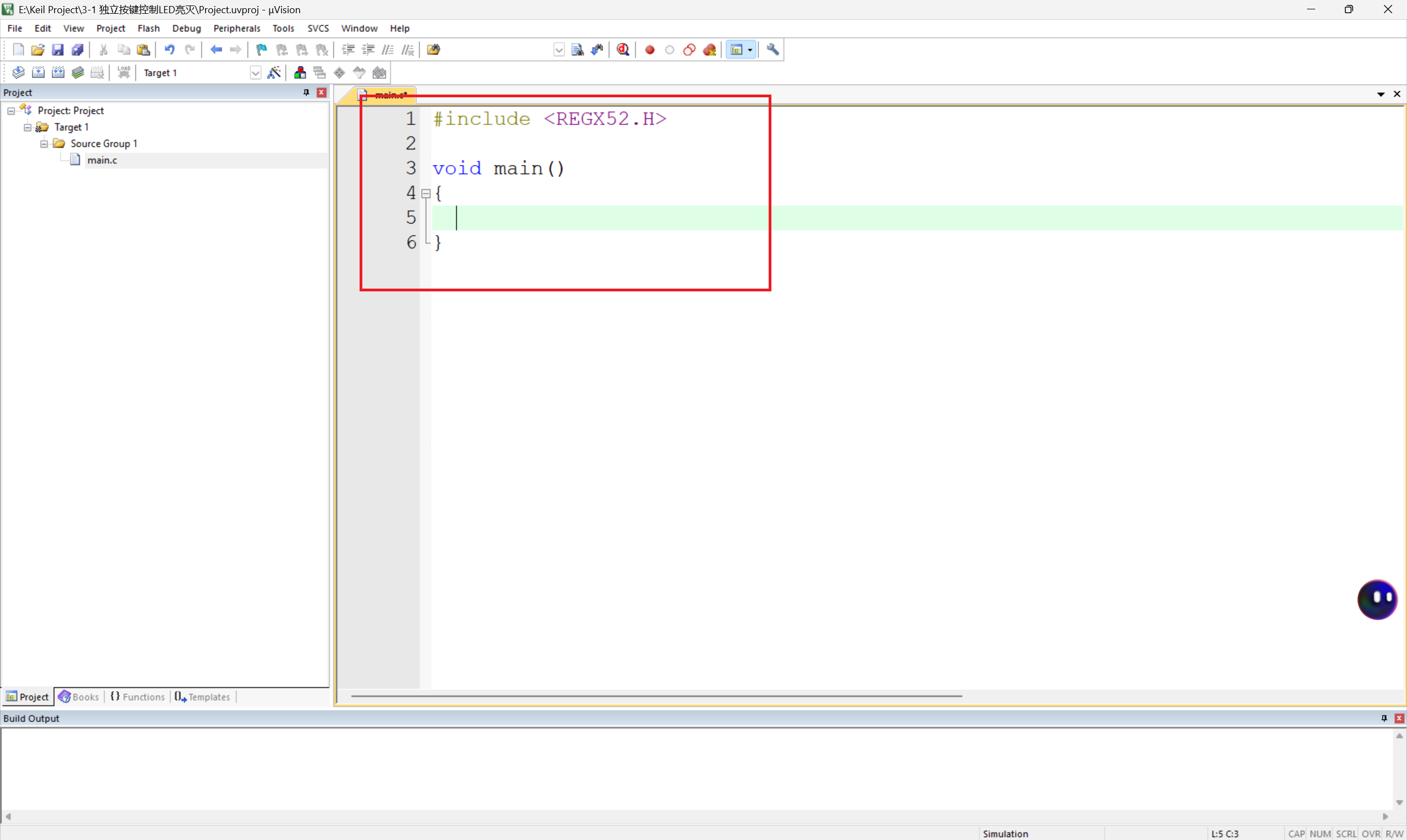Screen dimensions: 1407x840
Task: Click the Download LOAD icon
Action: (124, 73)
